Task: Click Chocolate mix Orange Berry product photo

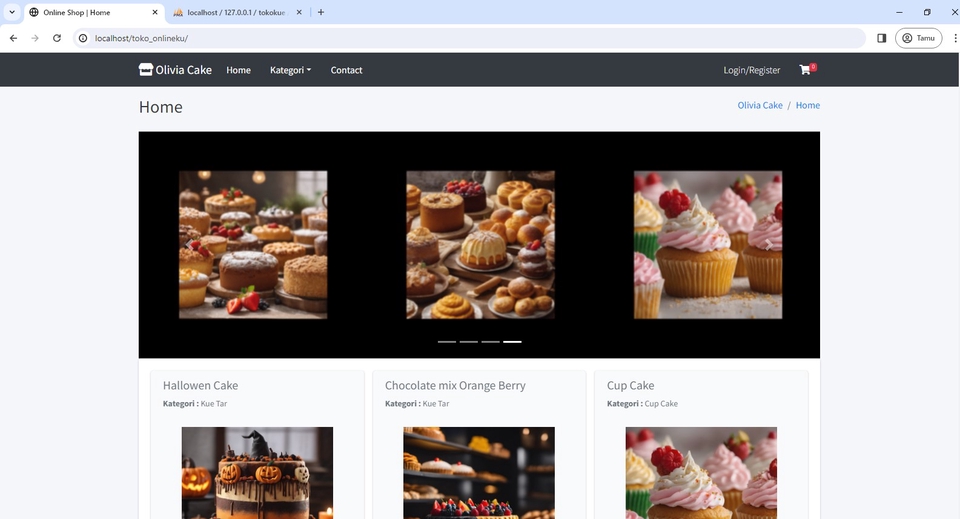Action: [479, 473]
